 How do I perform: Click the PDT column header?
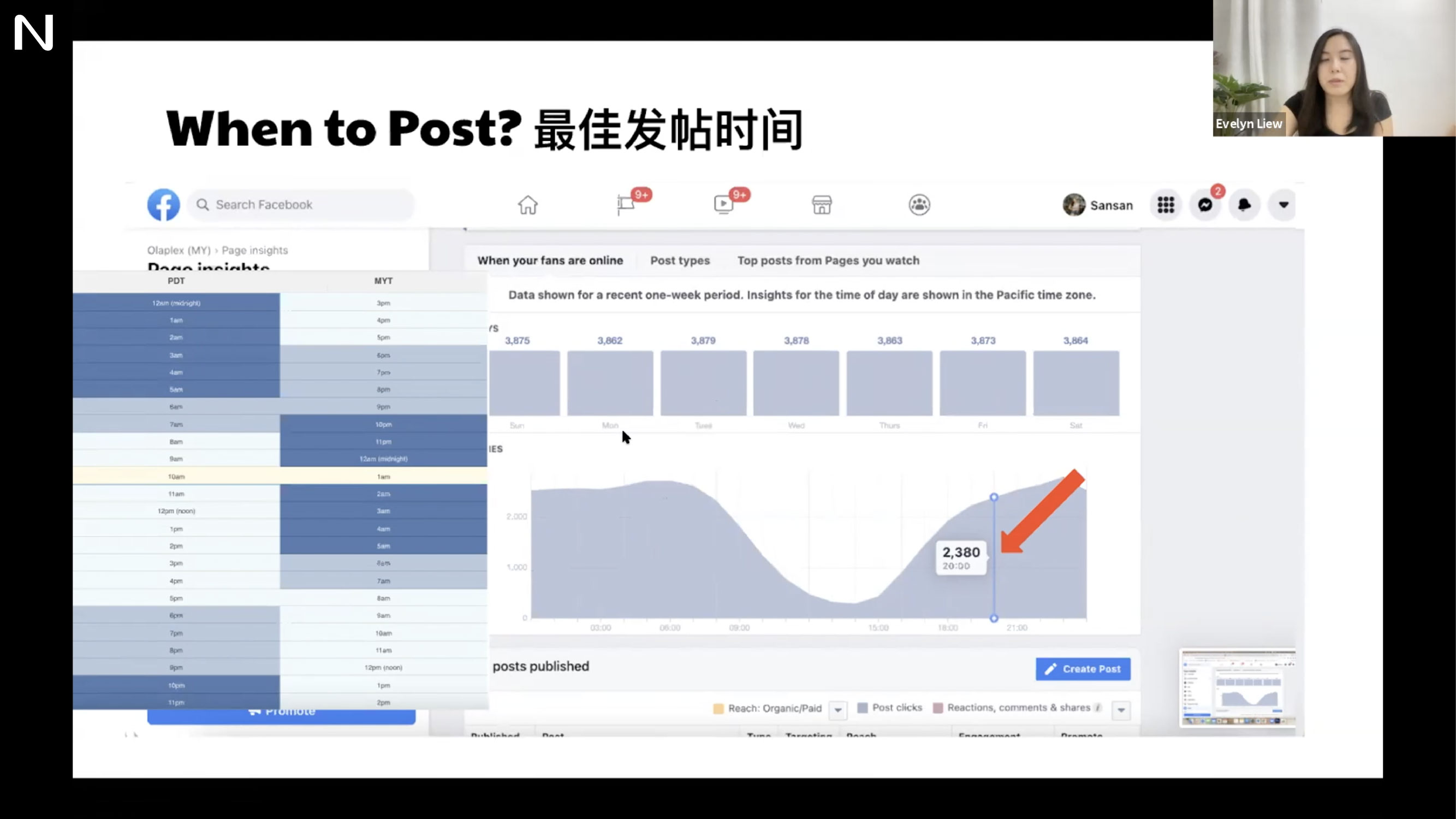click(176, 281)
